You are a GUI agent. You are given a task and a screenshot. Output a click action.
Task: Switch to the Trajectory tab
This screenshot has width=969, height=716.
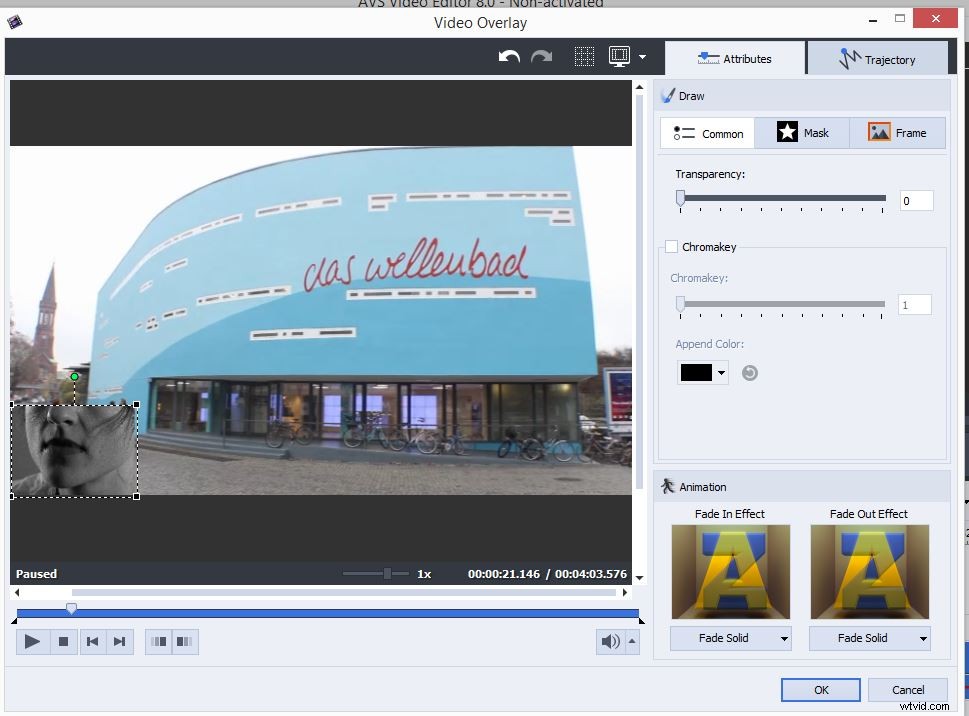879,58
